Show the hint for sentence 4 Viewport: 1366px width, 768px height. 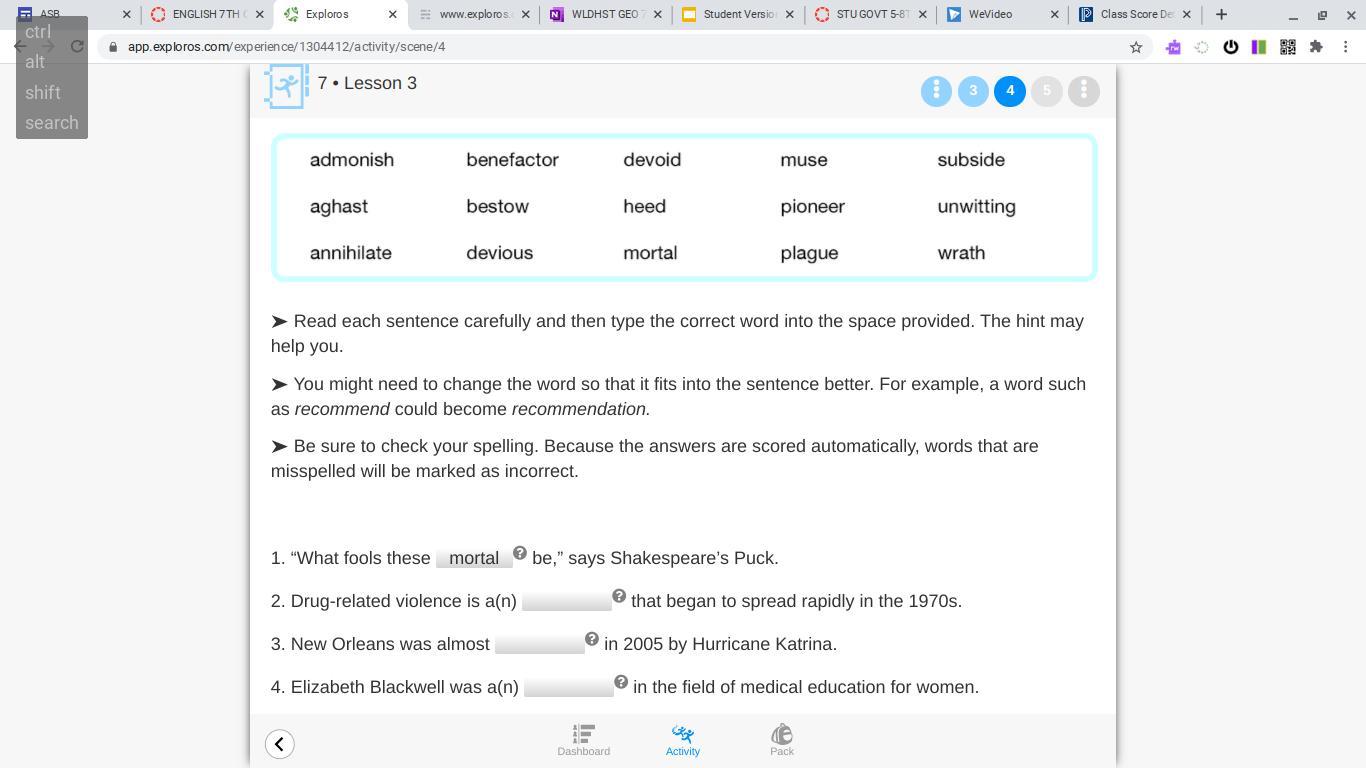621,682
